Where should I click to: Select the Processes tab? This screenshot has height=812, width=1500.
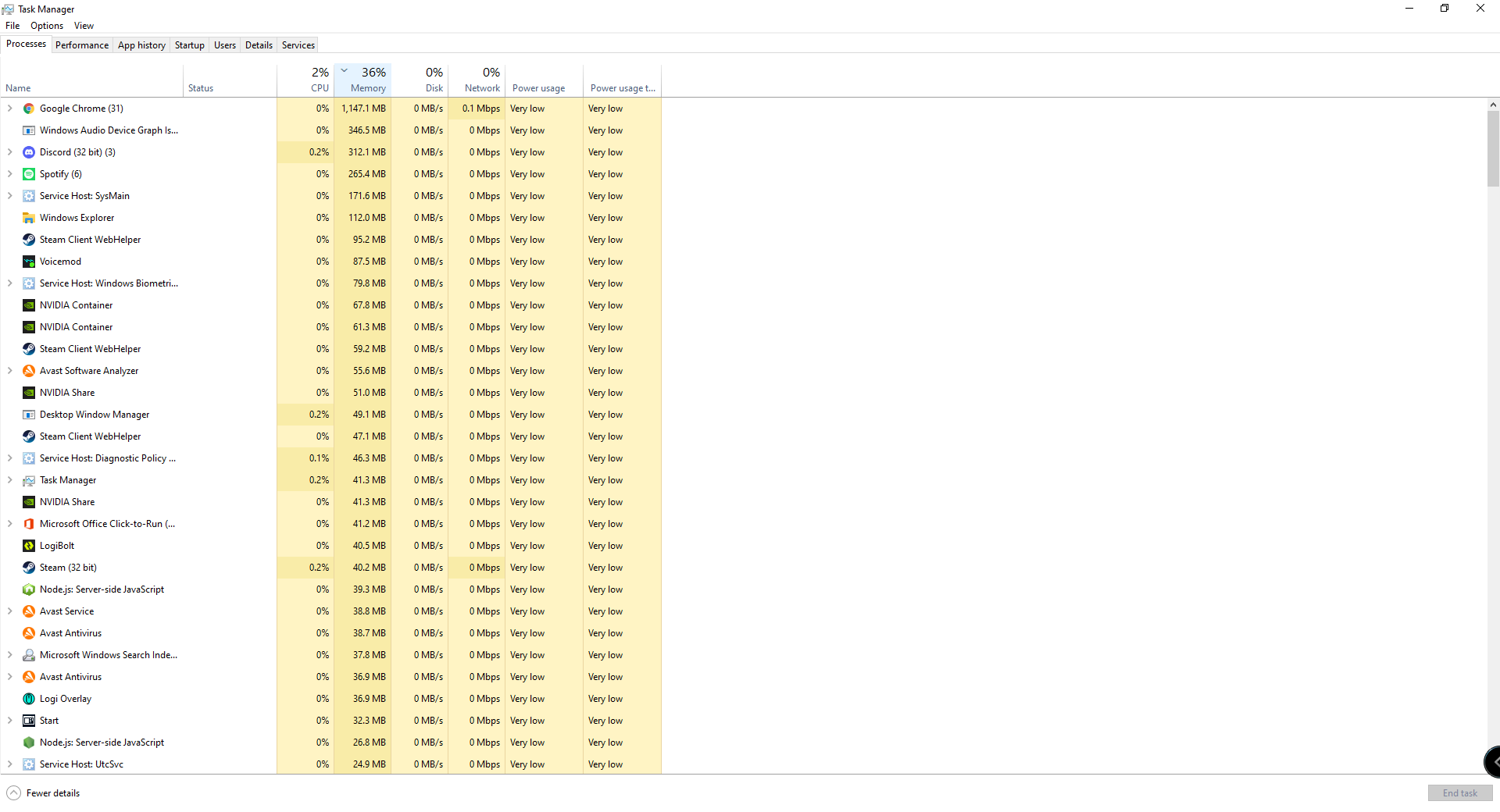click(26, 45)
